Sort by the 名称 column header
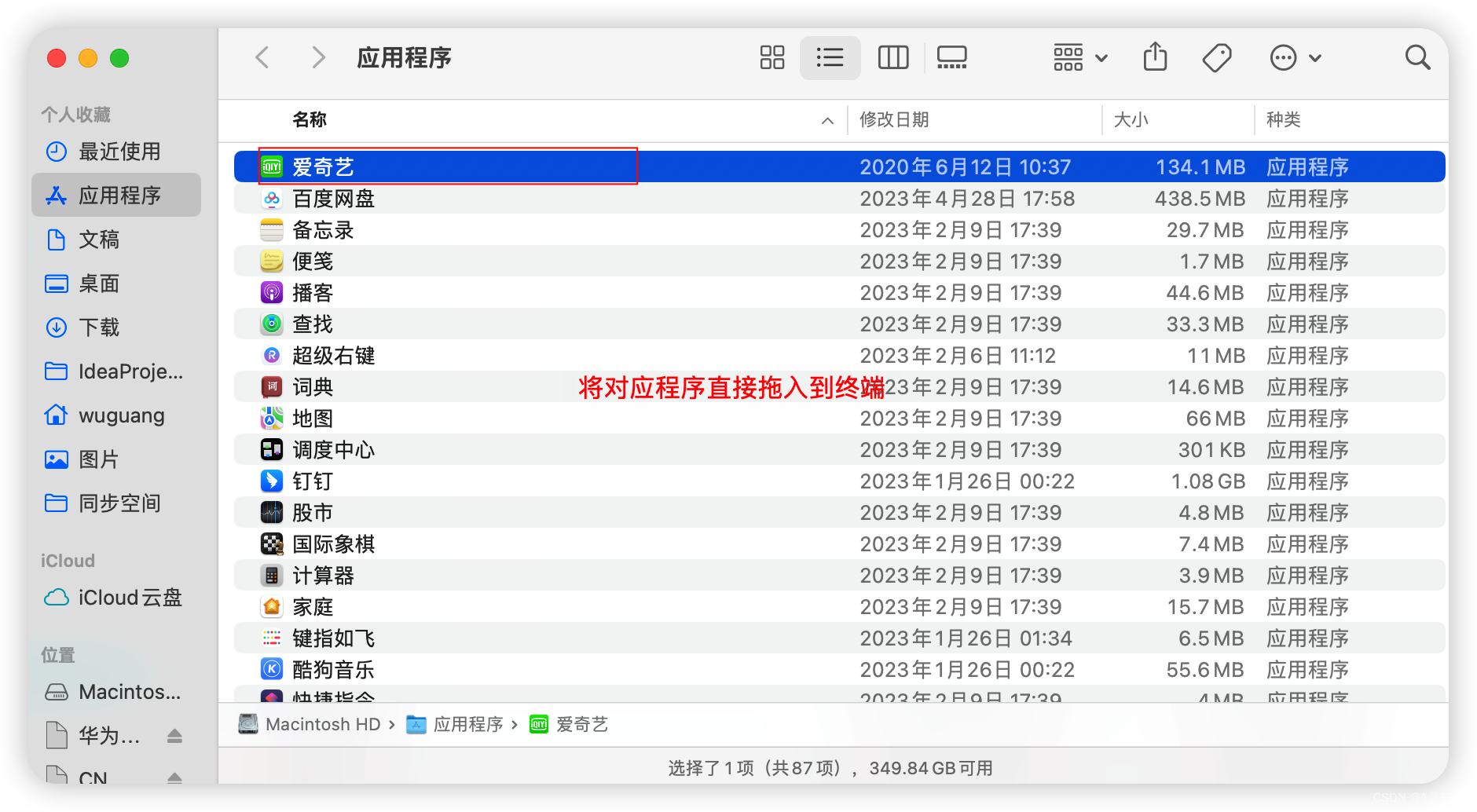 [x=310, y=119]
